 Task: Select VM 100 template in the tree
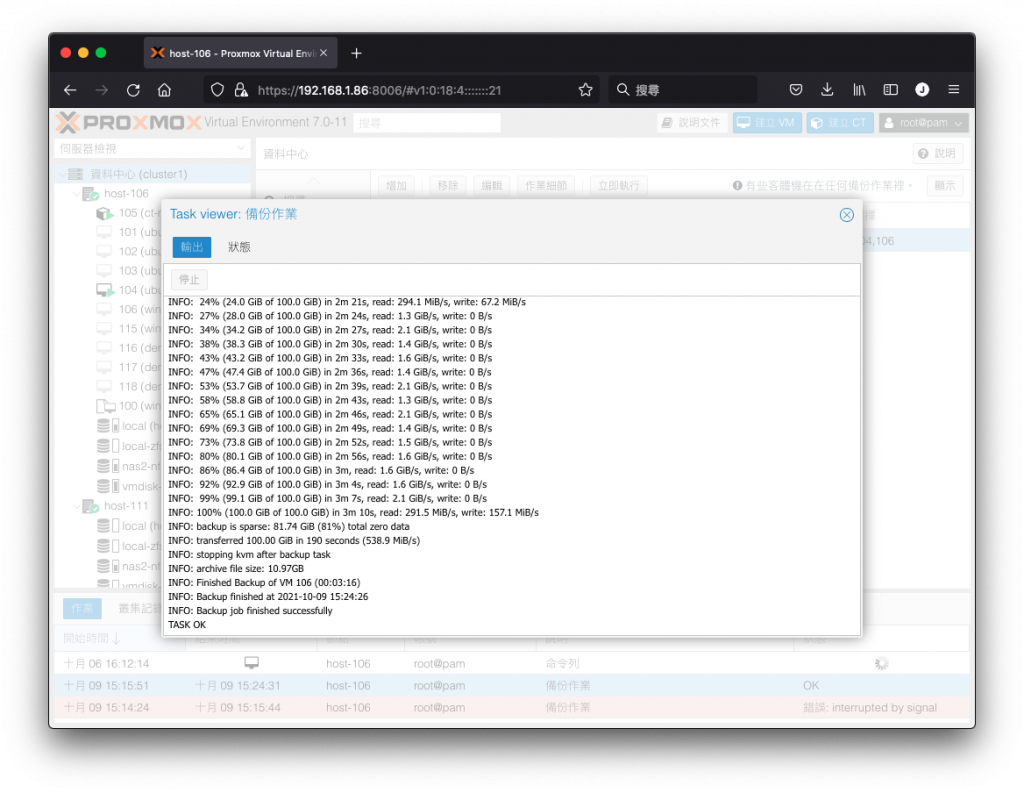pos(128,406)
